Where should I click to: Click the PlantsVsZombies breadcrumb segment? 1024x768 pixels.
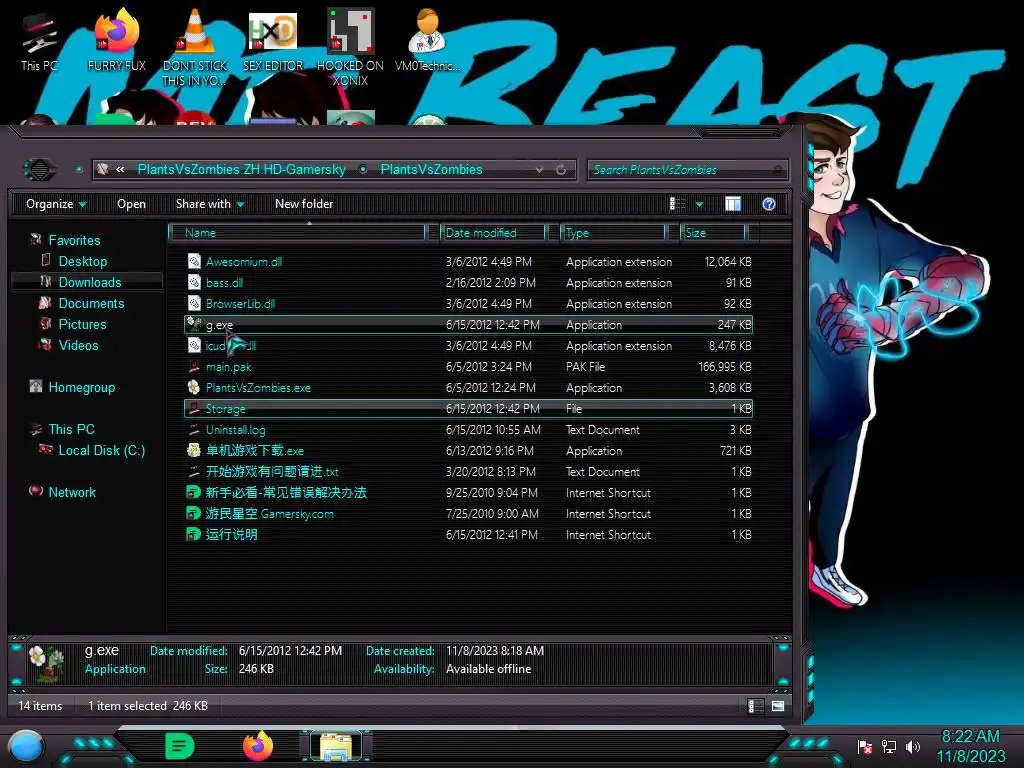click(x=432, y=170)
